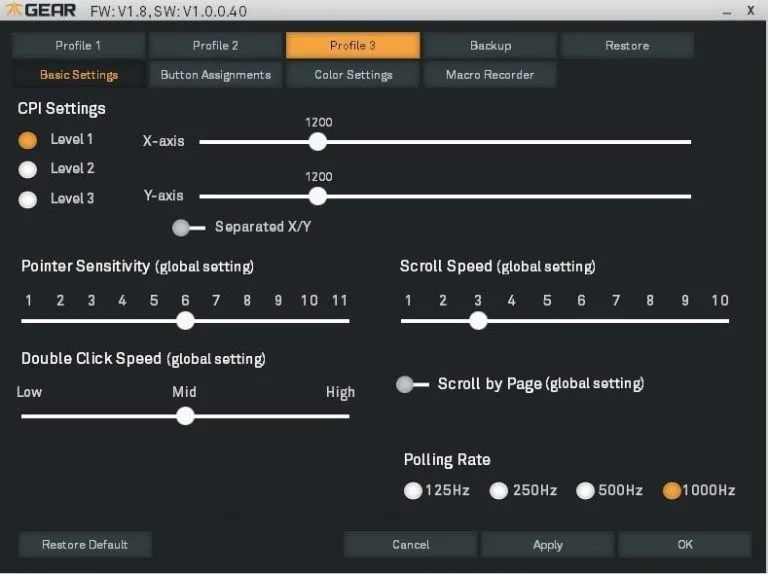Click the Backup button
The width and height of the screenshot is (768, 574).
pyautogui.click(x=490, y=46)
